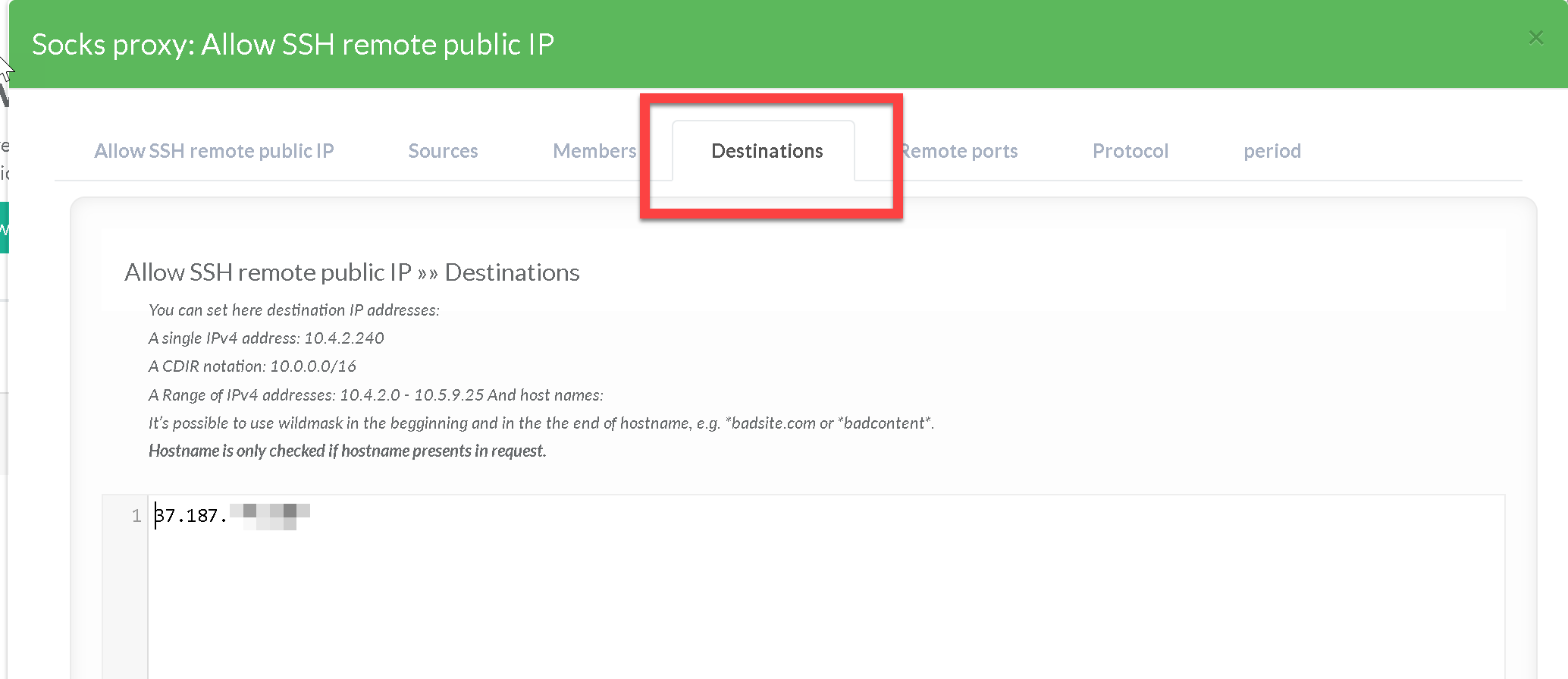
Task: Click the green button at left edge
Action: [x=4, y=228]
